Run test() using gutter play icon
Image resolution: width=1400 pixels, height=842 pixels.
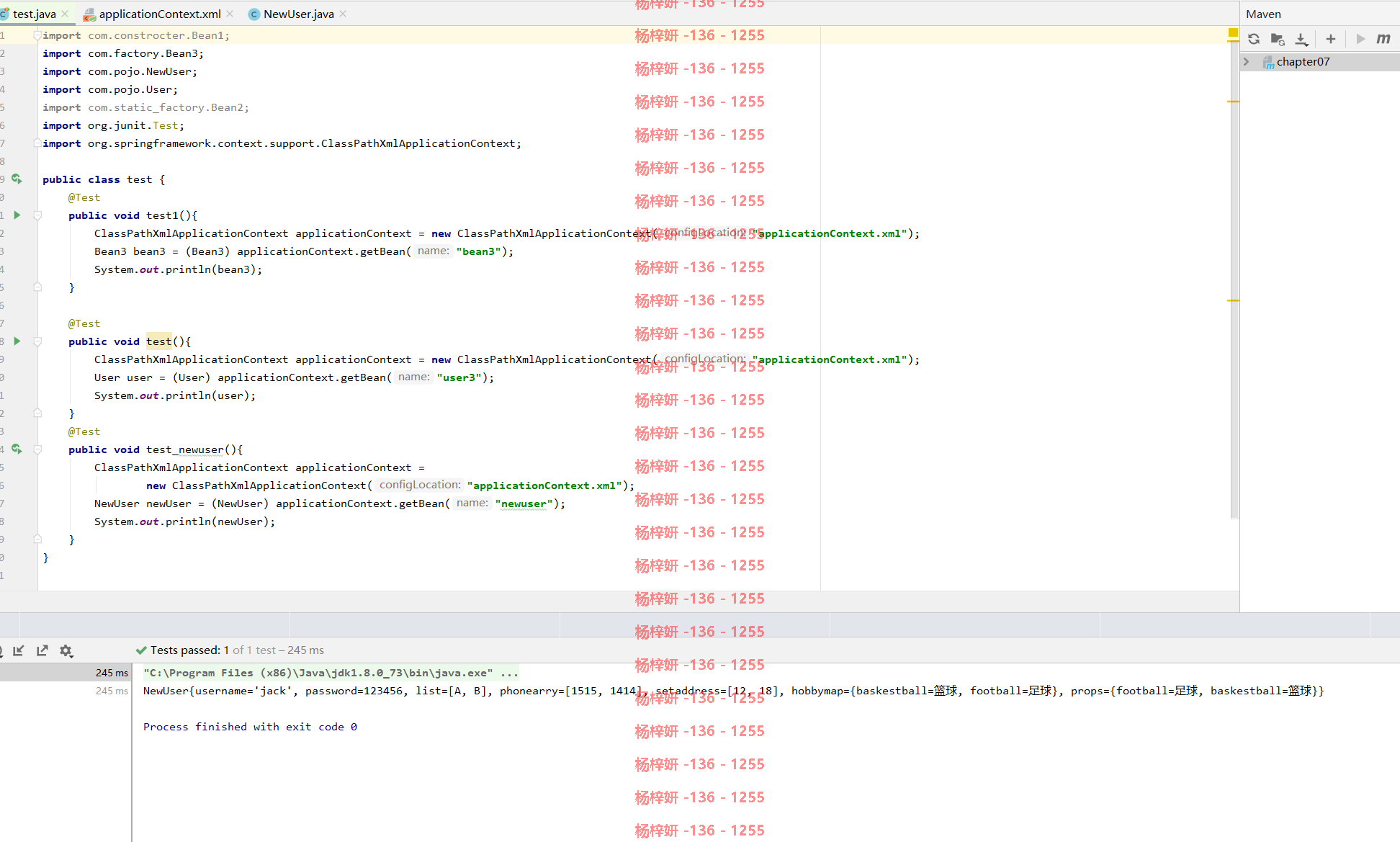coord(17,341)
